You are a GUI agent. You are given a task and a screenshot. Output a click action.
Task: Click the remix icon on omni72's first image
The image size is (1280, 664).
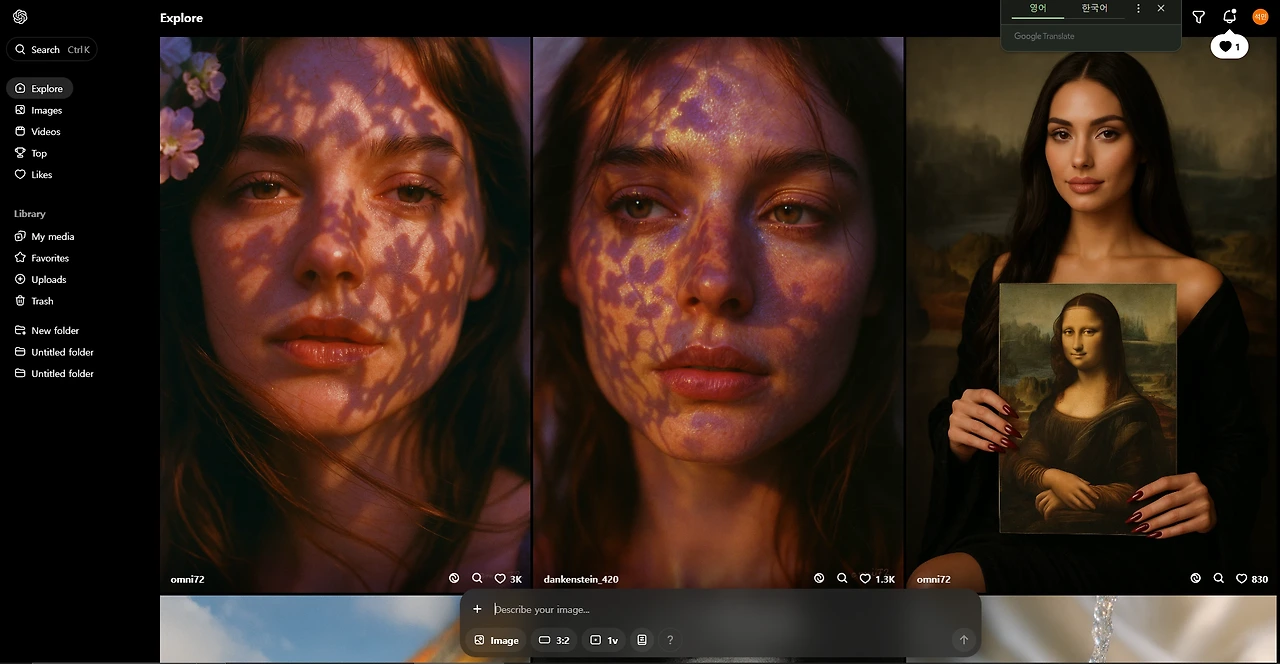(x=454, y=578)
